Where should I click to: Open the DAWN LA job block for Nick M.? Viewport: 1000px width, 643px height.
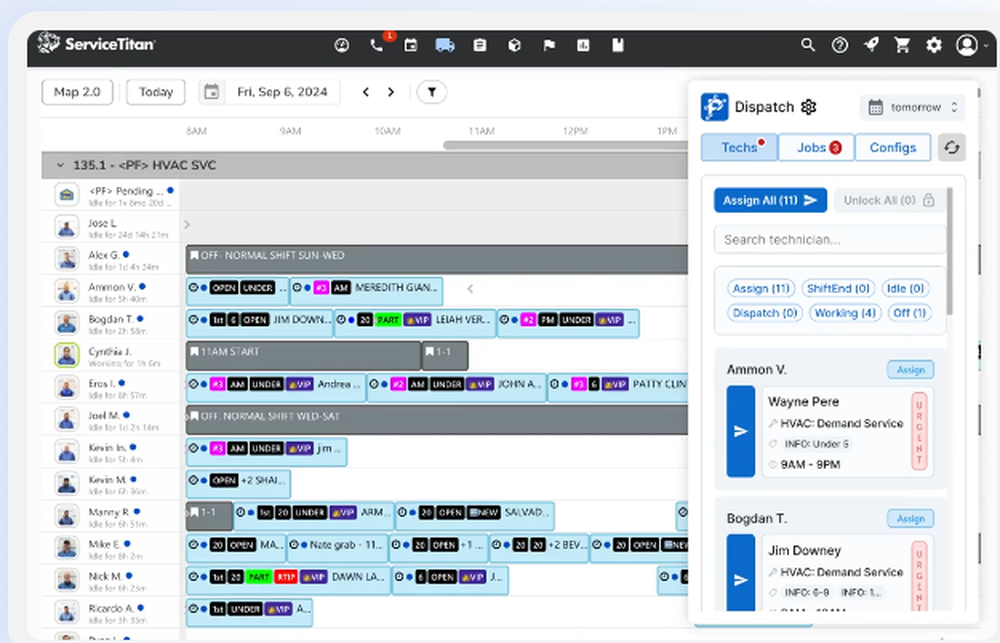288,580
